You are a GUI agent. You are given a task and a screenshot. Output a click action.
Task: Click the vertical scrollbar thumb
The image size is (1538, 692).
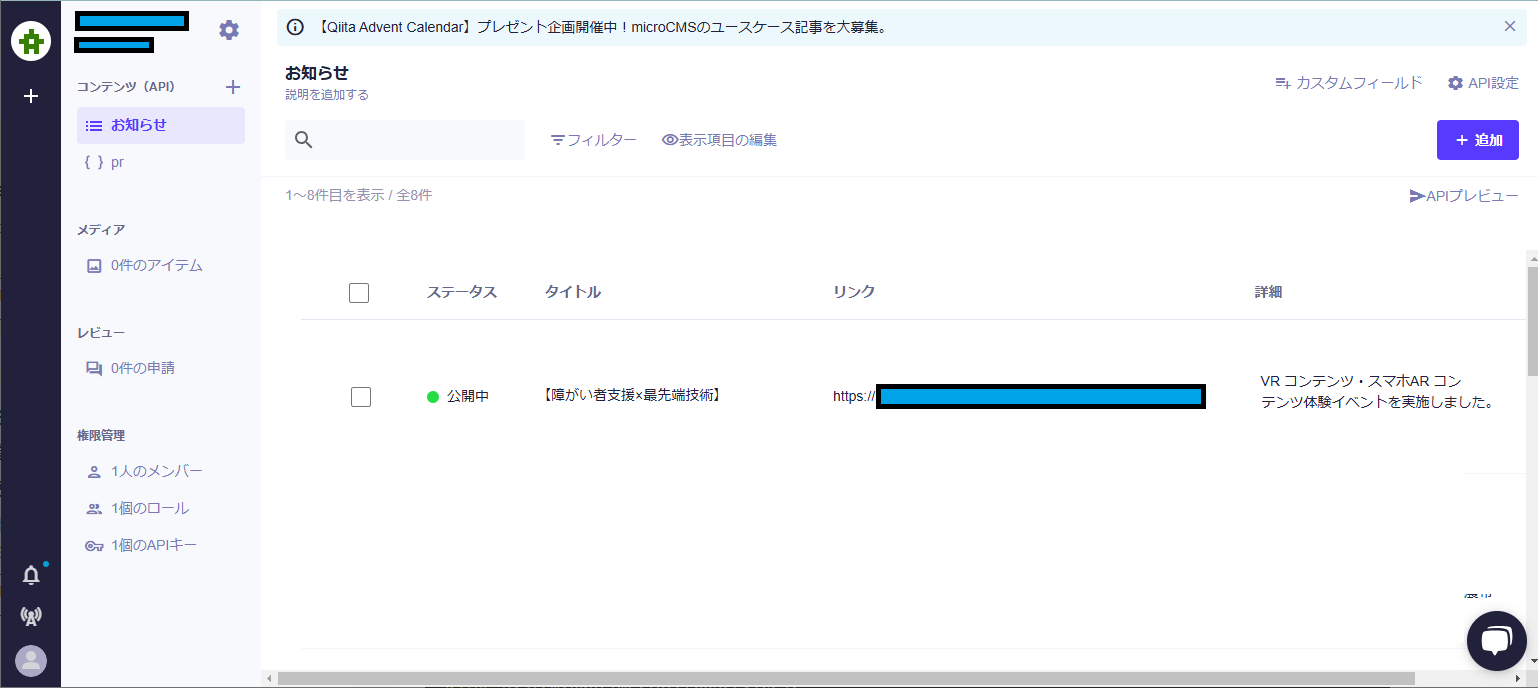pyautogui.click(x=1532, y=322)
